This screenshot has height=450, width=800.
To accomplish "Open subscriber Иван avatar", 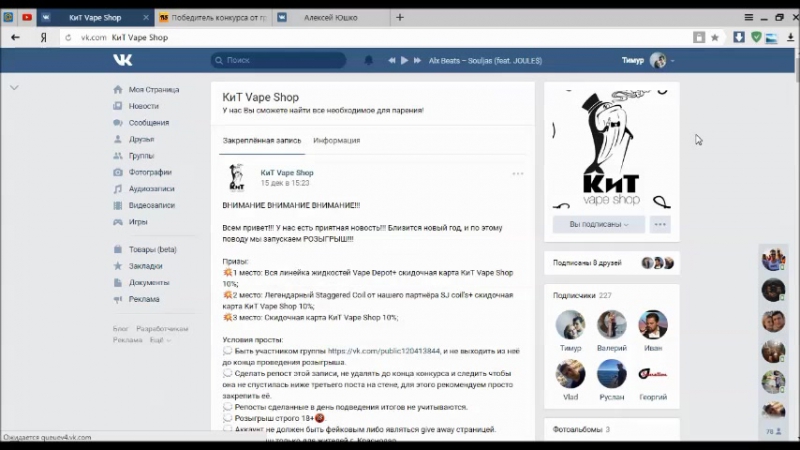I will pos(653,324).
